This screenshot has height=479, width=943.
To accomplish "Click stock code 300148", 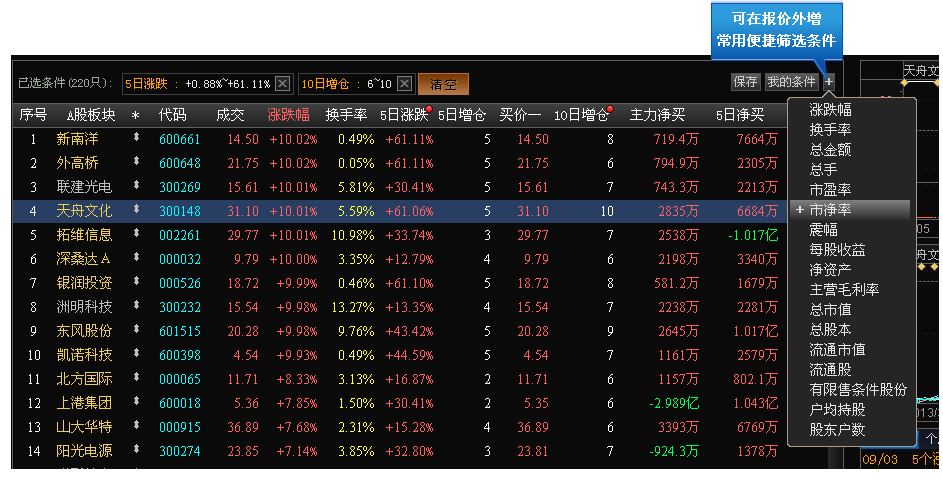I will [180, 211].
